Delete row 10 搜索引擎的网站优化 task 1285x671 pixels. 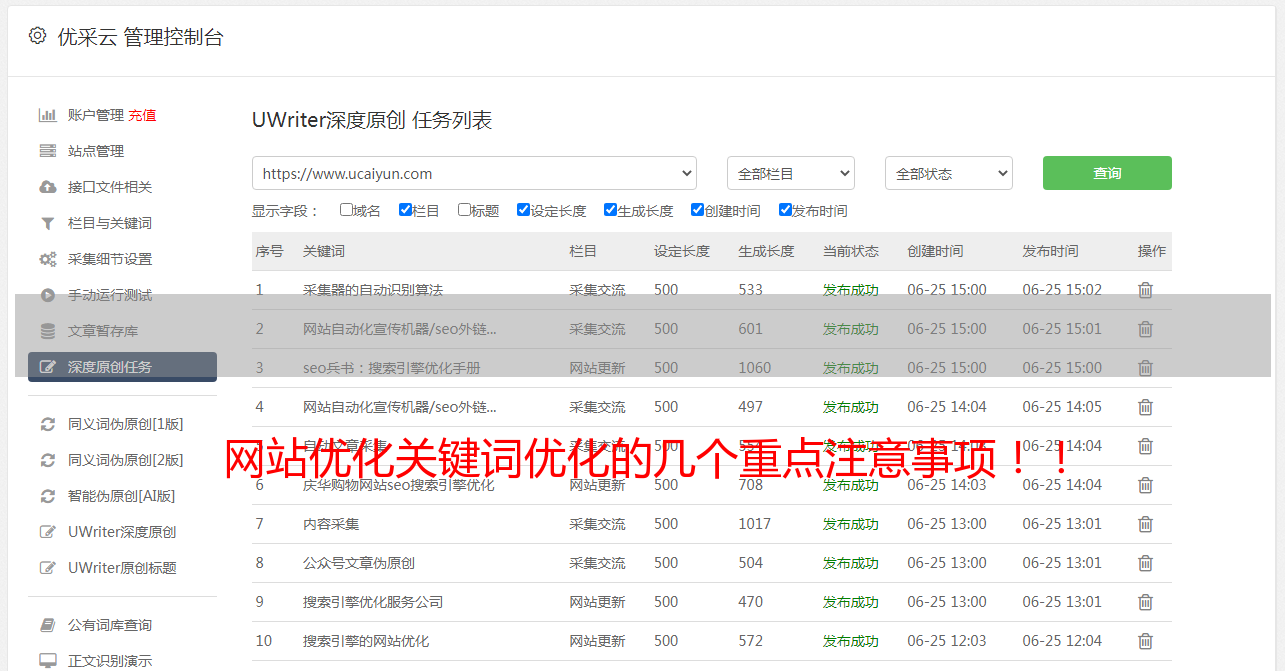point(1145,641)
